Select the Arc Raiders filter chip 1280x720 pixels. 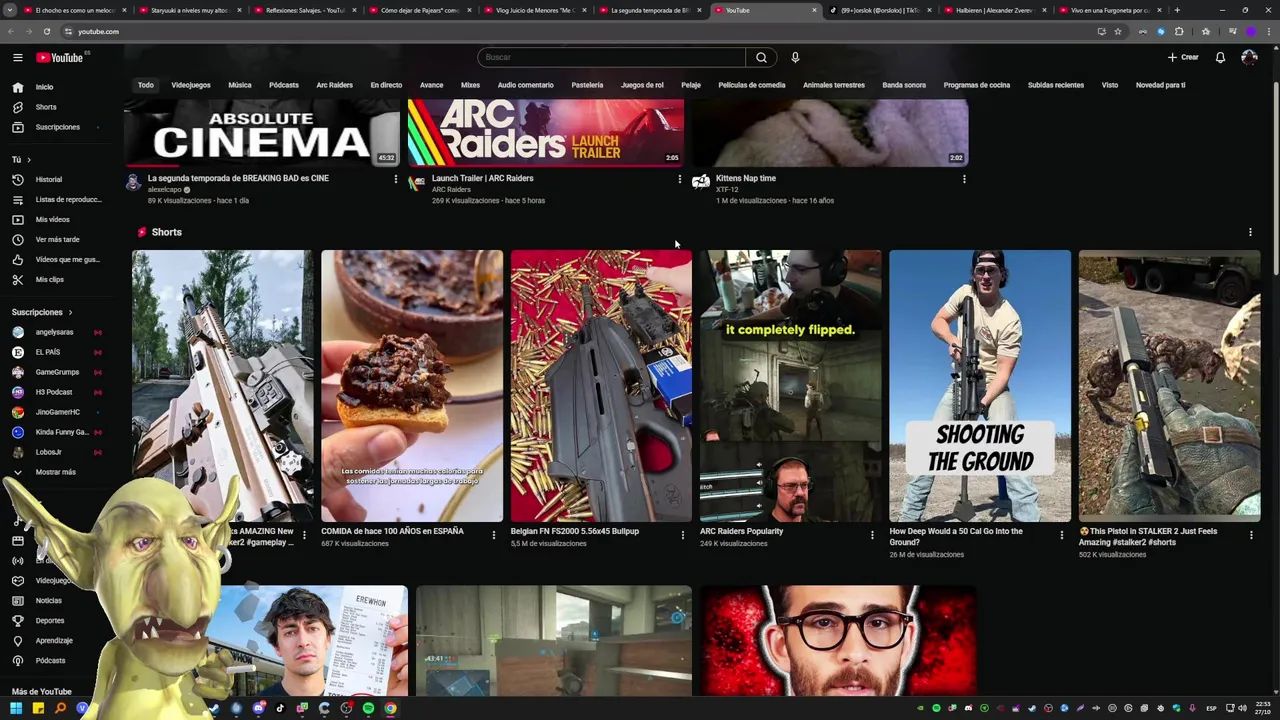pyautogui.click(x=334, y=85)
